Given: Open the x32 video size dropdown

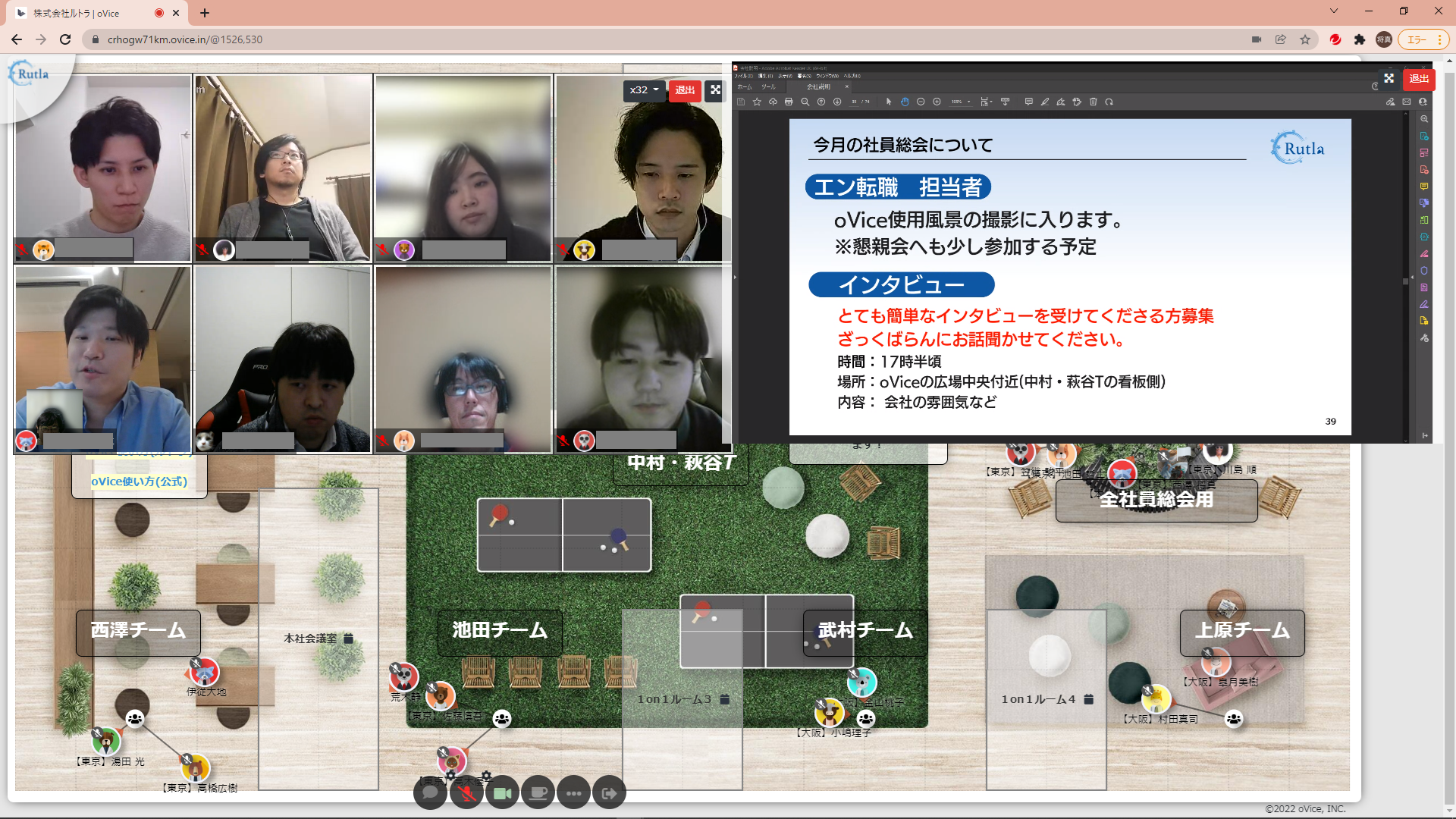Looking at the screenshot, I should tap(644, 90).
